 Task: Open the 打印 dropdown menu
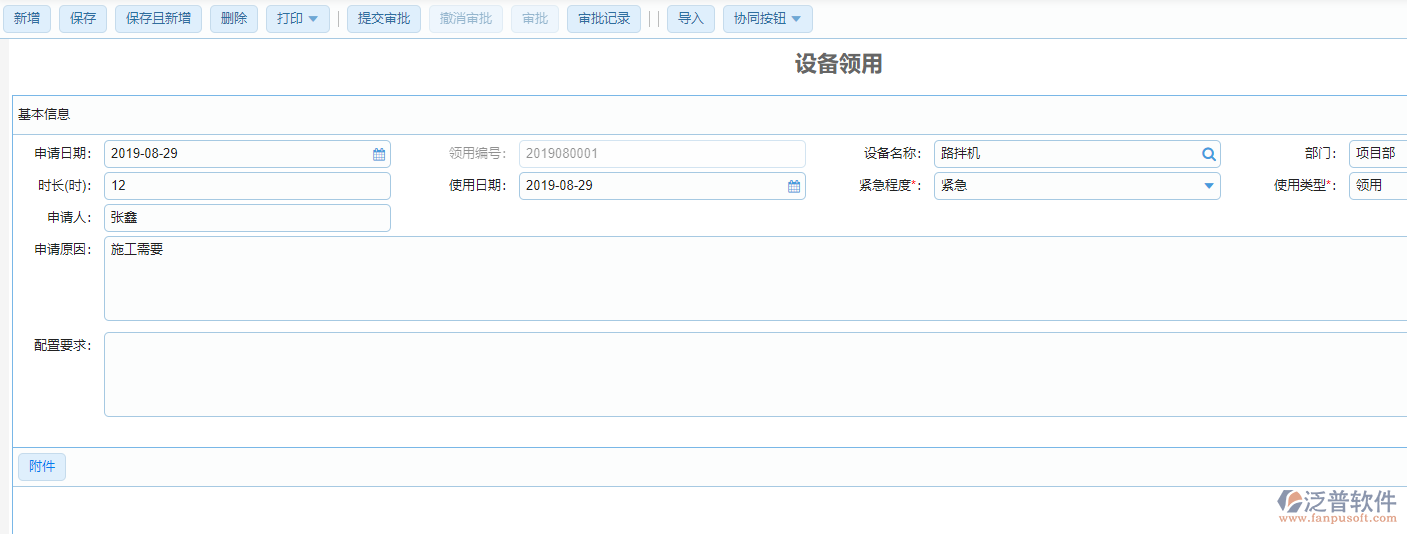tap(297, 19)
